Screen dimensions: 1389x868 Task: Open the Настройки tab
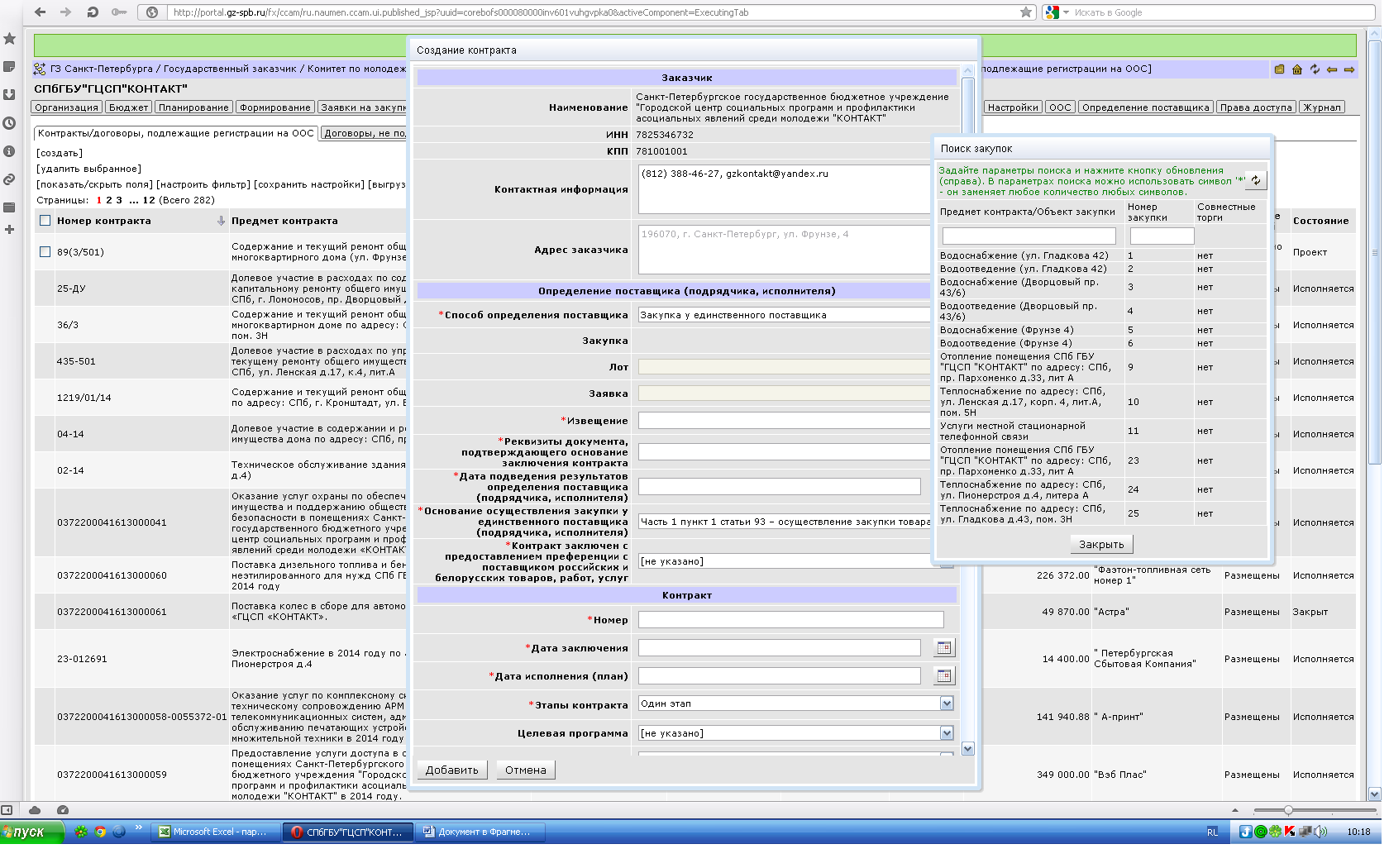(1013, 107)
